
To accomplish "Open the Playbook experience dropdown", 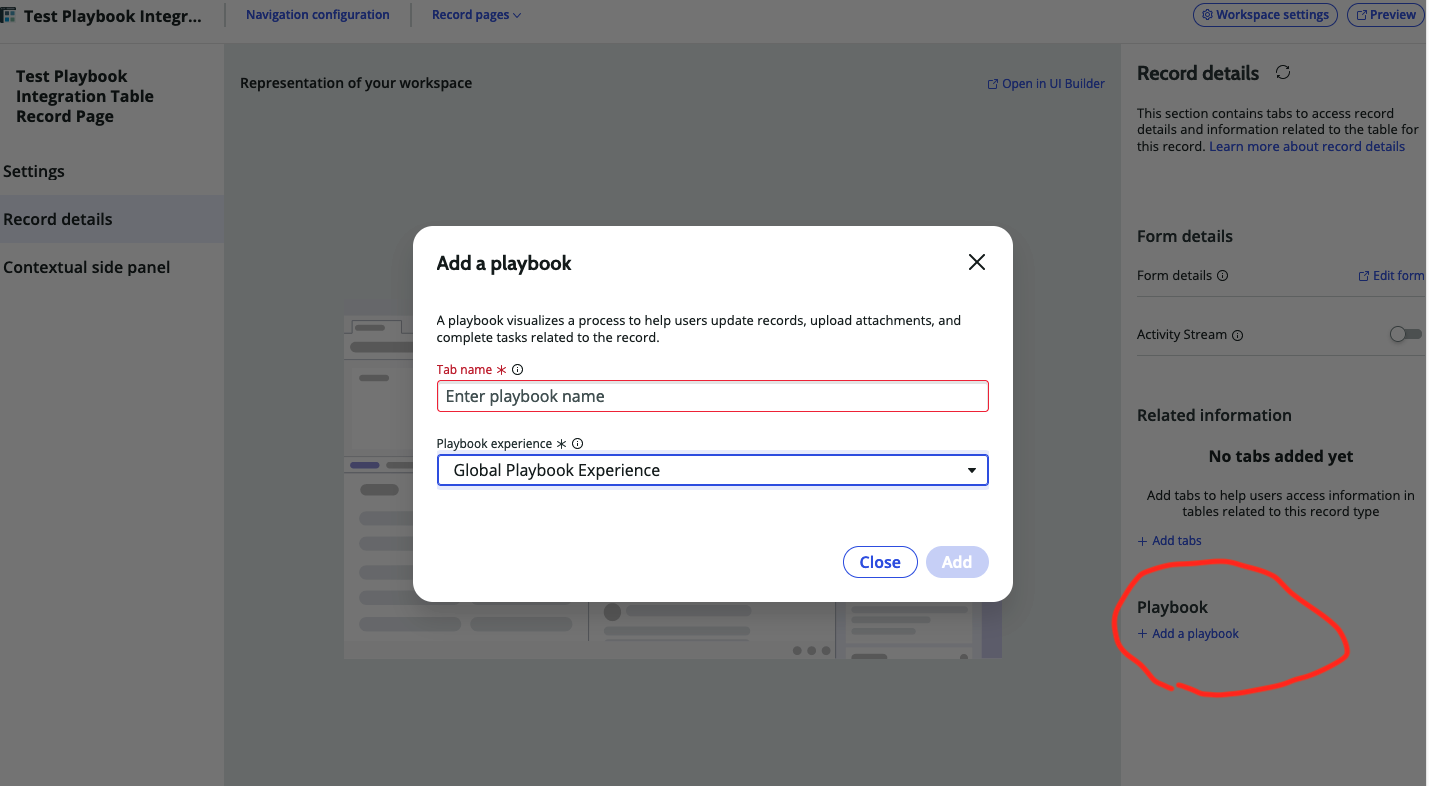I will (971, 470).
